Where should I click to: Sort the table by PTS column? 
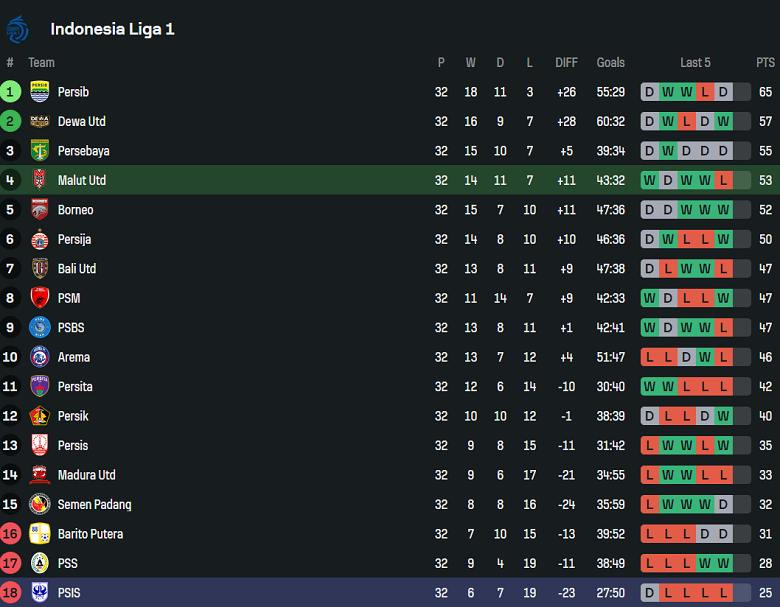[x=765, y=63]
